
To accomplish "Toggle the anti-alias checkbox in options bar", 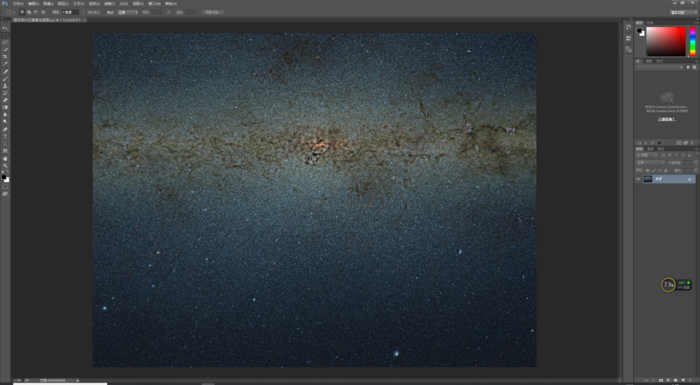I will [x=84, y=13].
